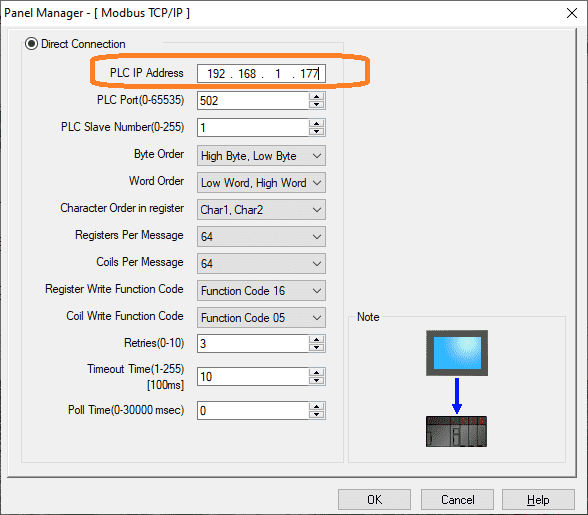Select the Direct Connection radio button
The width and height of the screenshot is (588, 515).
coord(32,44)
